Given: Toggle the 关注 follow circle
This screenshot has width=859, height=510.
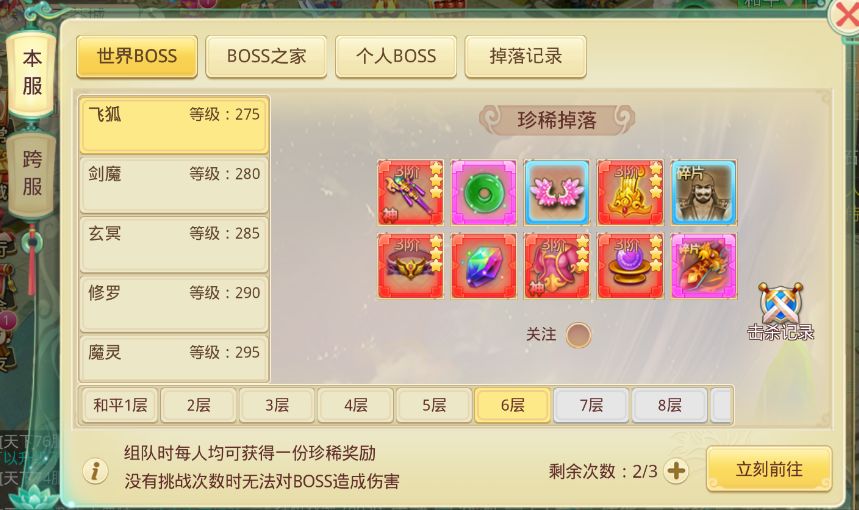Looking at the screenshot, I should coord(579,335).
